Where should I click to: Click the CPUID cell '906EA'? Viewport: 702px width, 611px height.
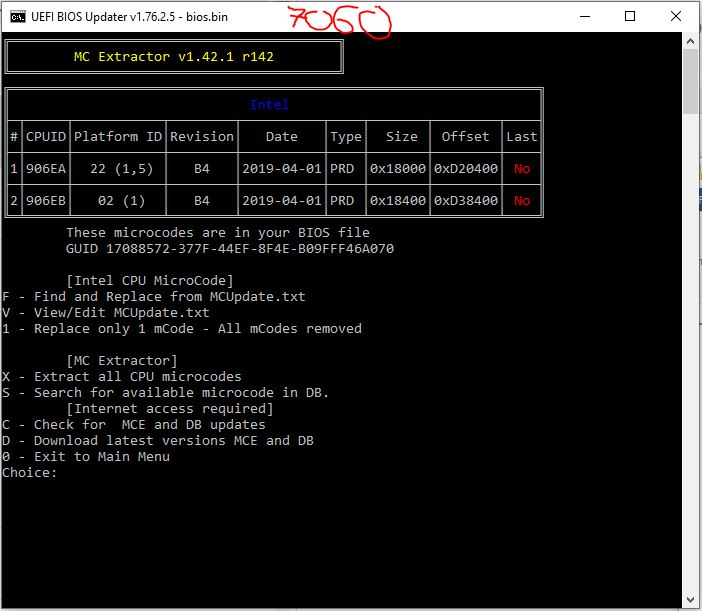pyautogui.click(x=46, y=169)
